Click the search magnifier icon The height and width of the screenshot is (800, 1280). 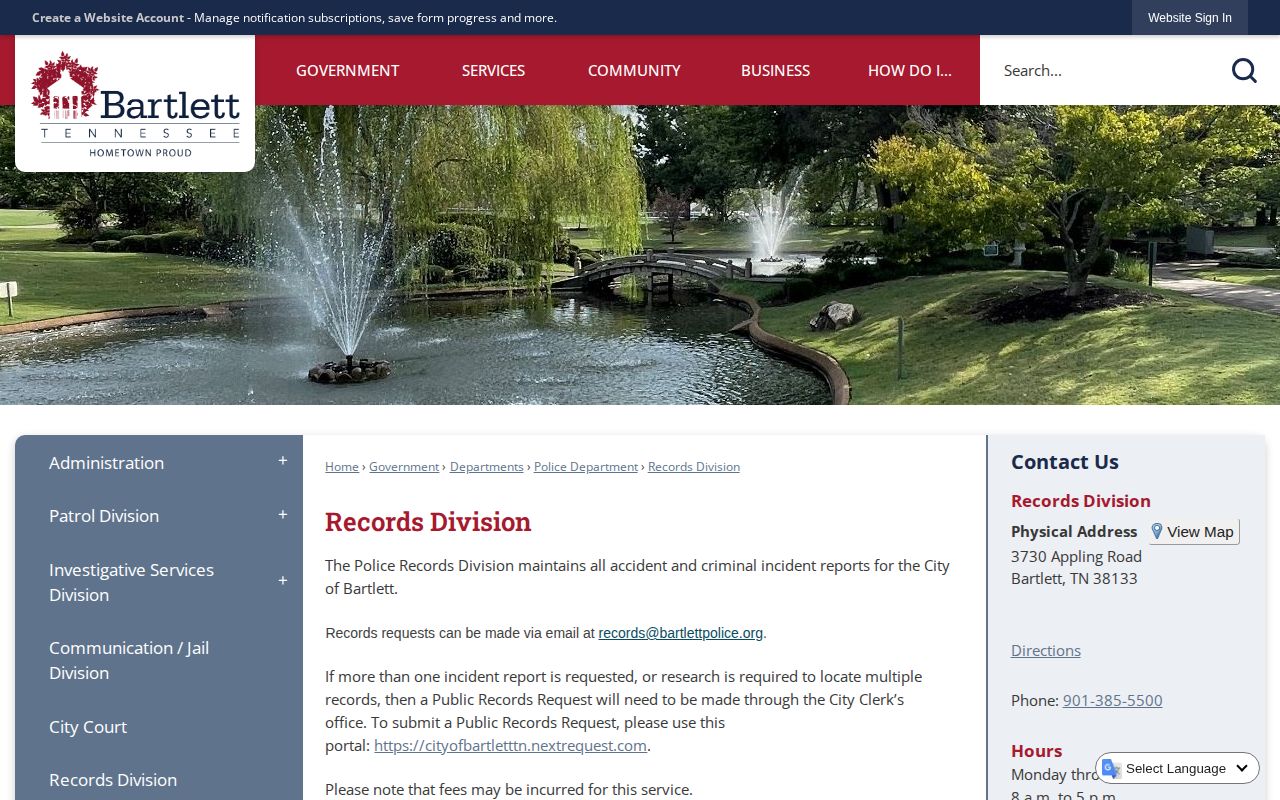pyautogui.click(x=1244, y=70)
